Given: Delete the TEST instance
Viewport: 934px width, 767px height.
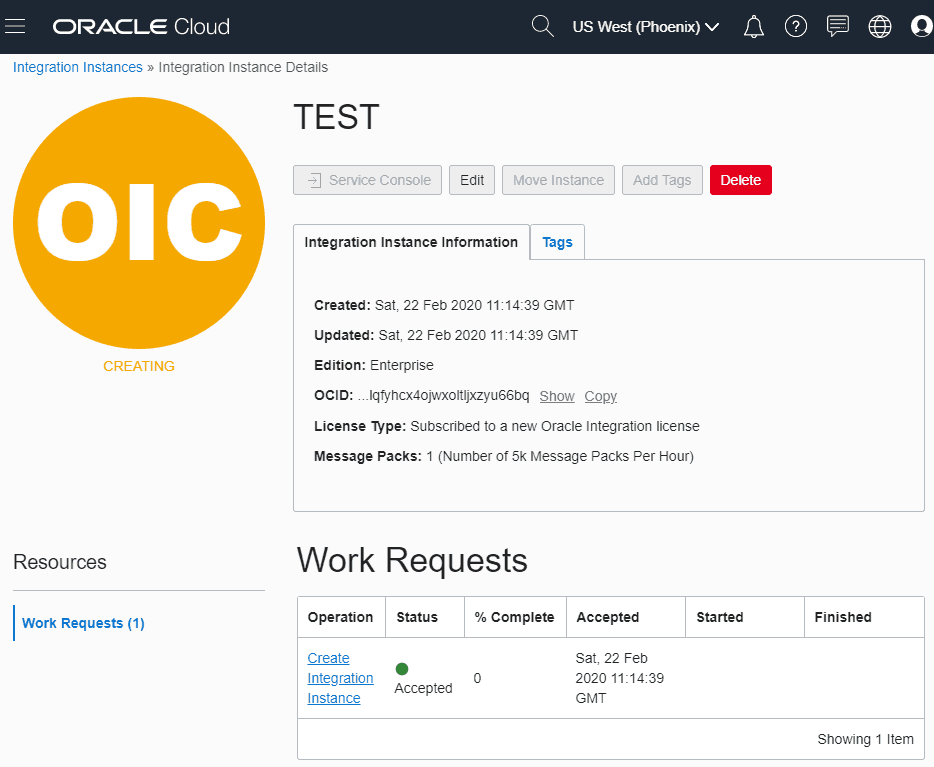Looking at the screenshot, I should (740, 180).
